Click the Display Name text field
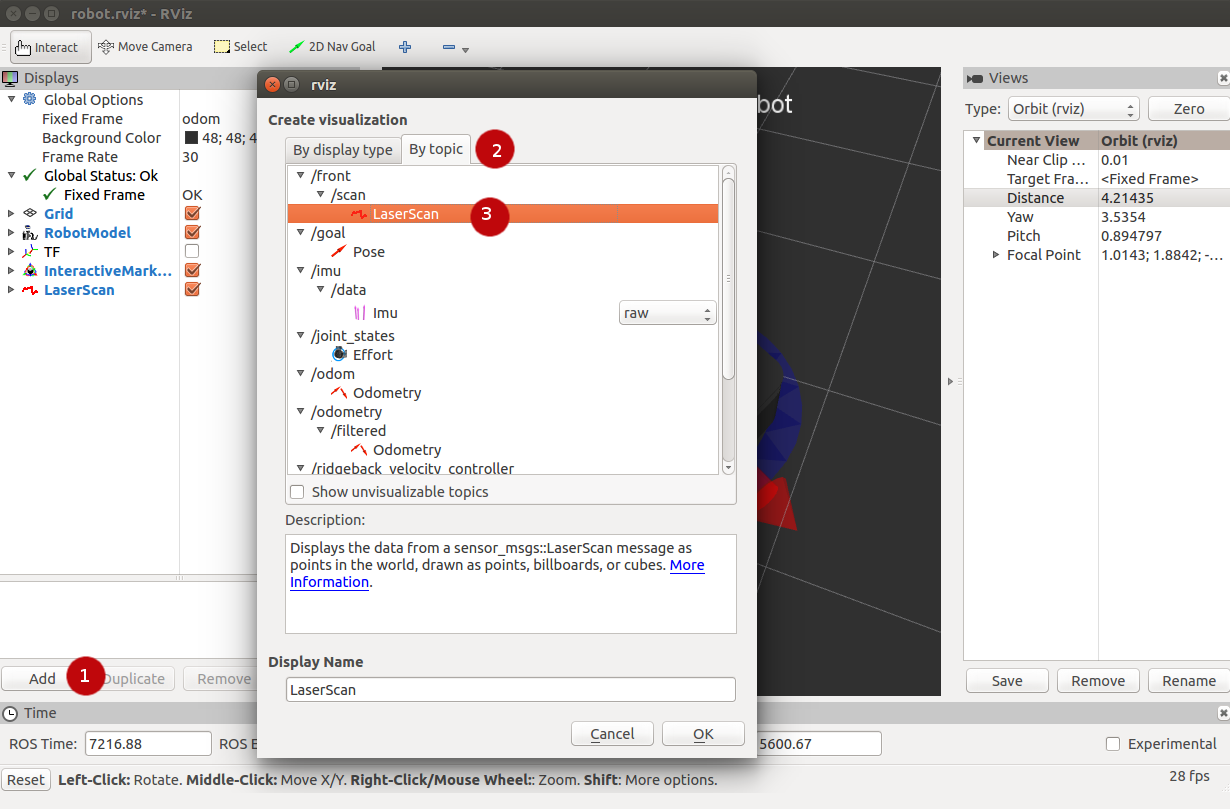Image resolution: width=1230 pixels, height=809 pixels. click(510, 689)
